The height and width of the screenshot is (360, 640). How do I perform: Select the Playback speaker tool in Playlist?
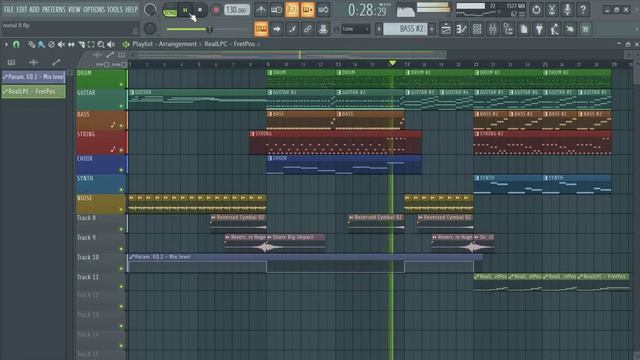111,44
